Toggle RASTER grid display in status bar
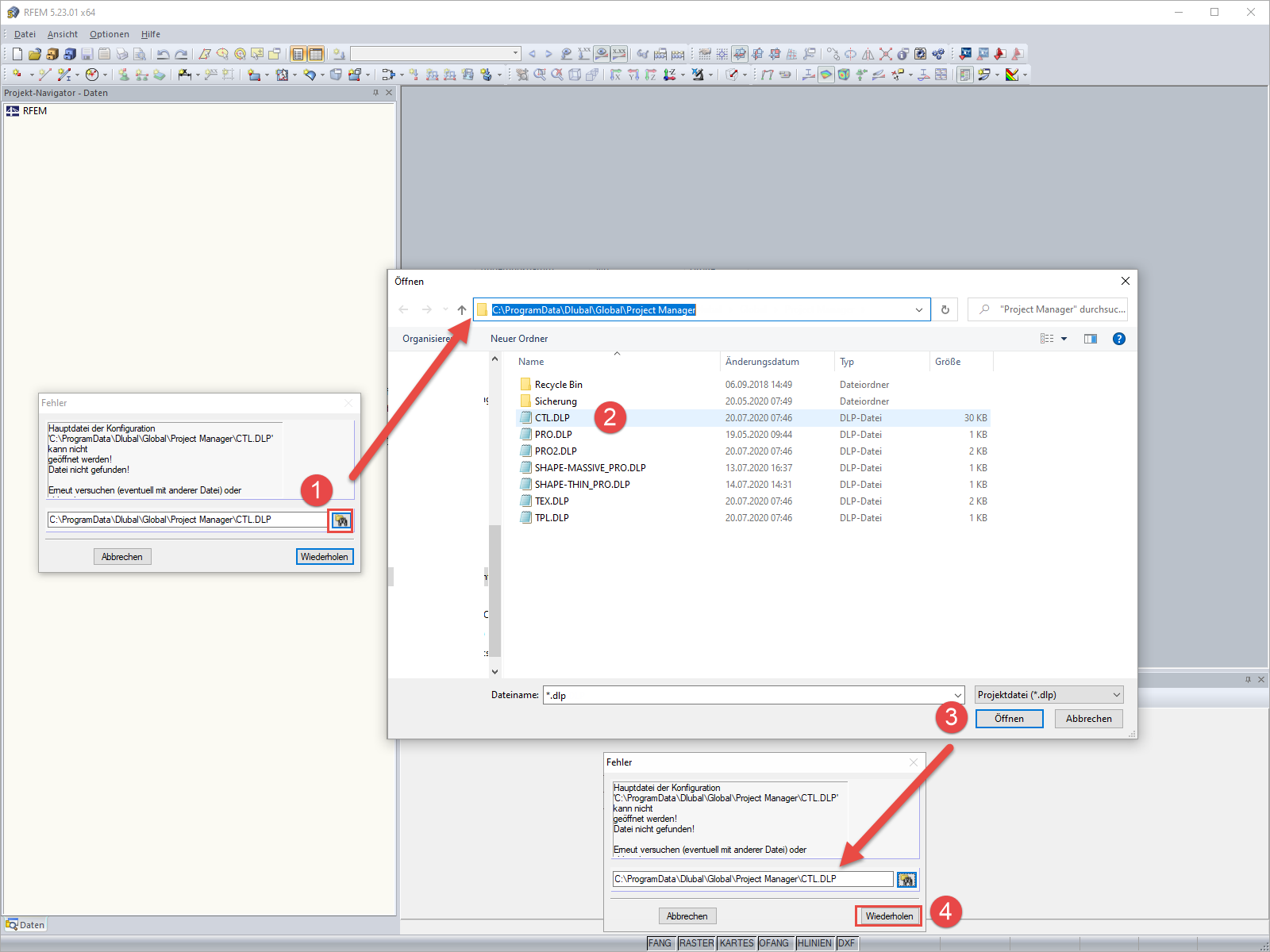The height and width of the screenshot is (952, 1270). point(696,943)
